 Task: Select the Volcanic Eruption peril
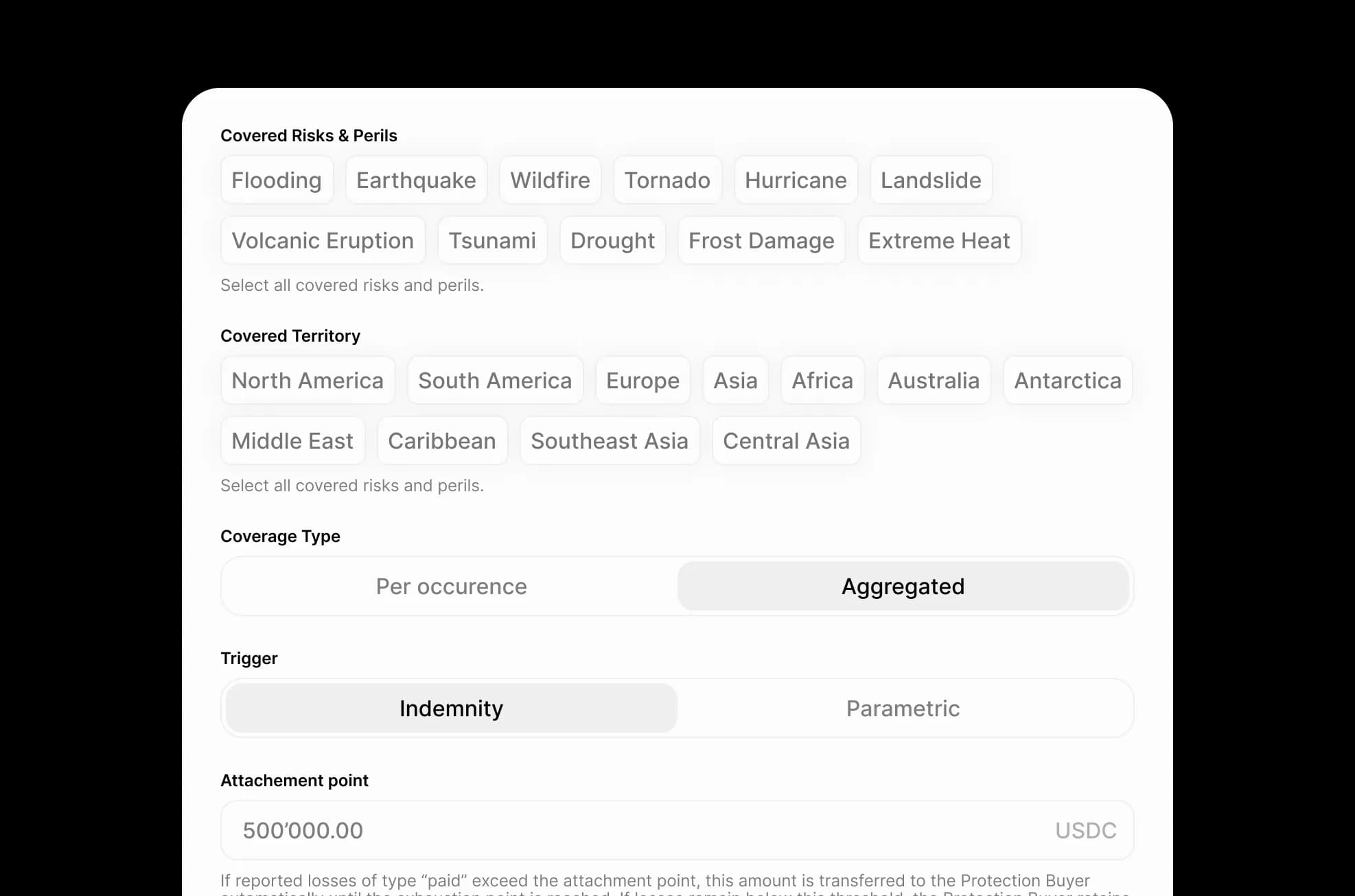click(323, 240)
